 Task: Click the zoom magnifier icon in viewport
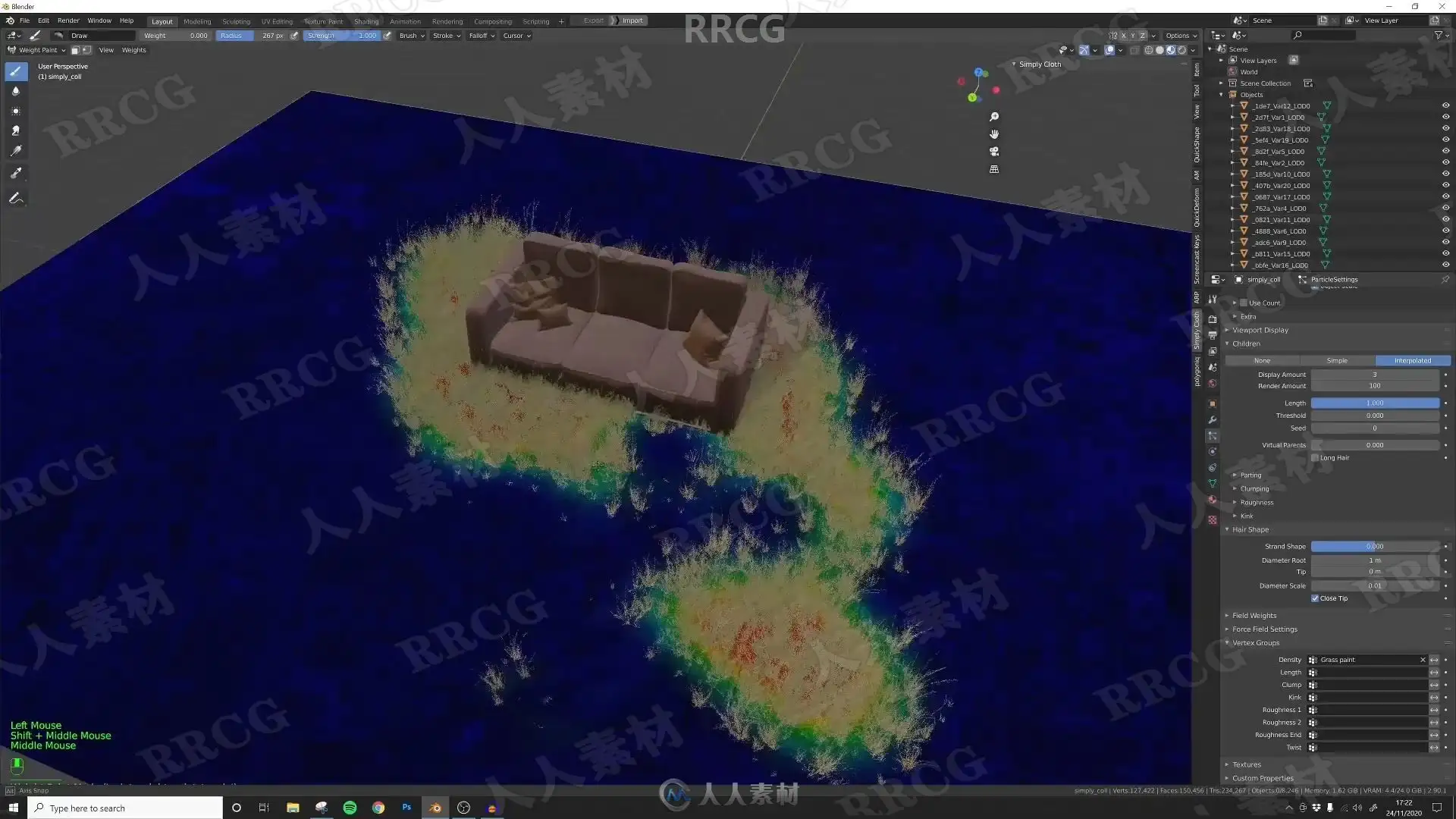pyautogui.click(x=994, y=117)
